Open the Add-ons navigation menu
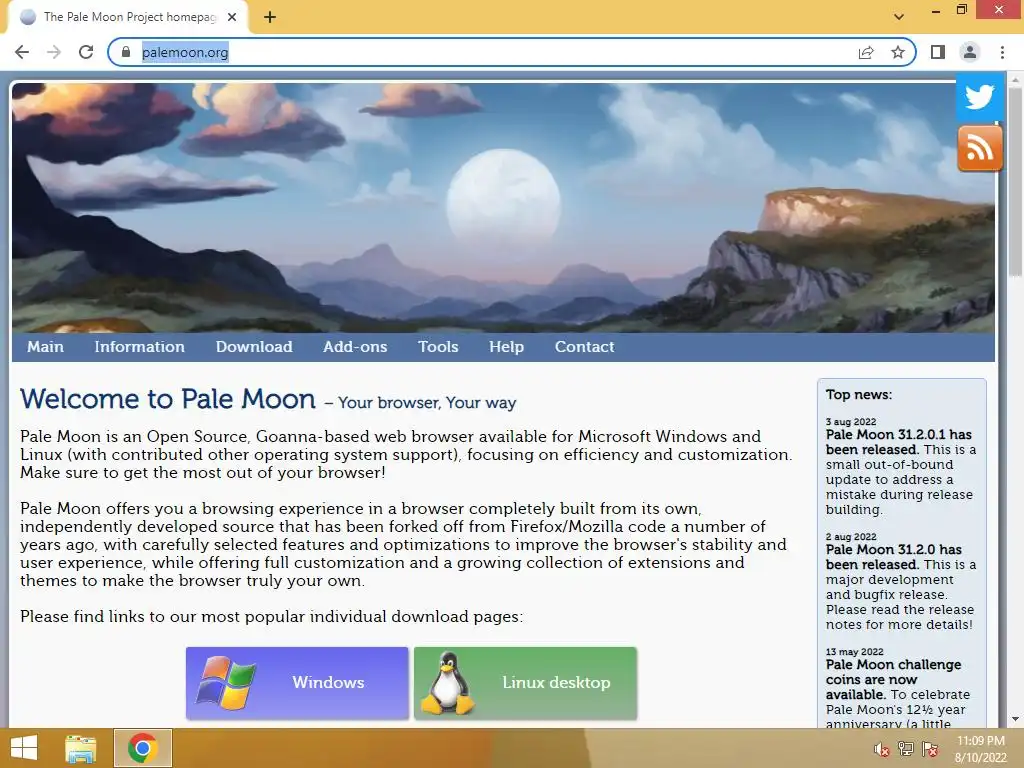 (355, 347)
